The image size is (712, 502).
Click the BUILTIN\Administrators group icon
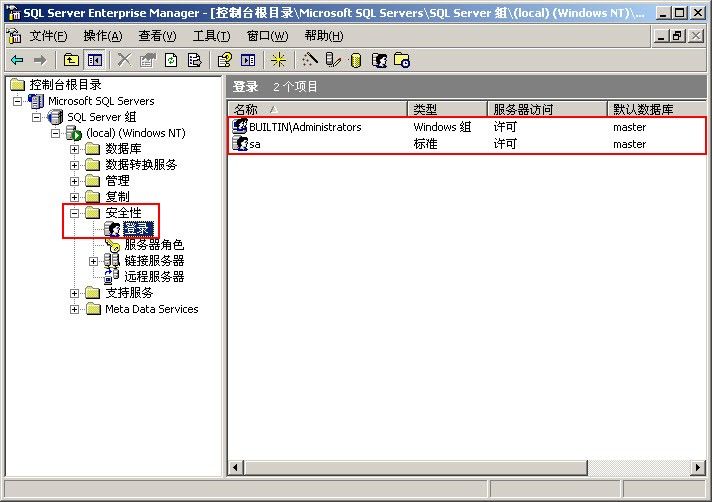click(240, 126)
